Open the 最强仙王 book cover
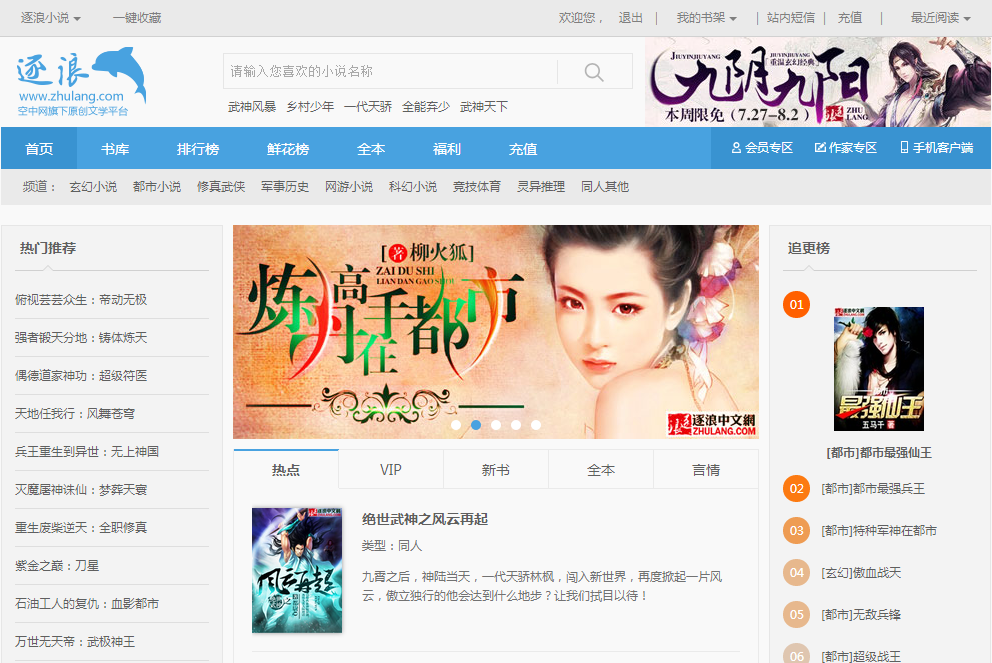Viewport: 992px width, 663px height. tap(879, 369)
